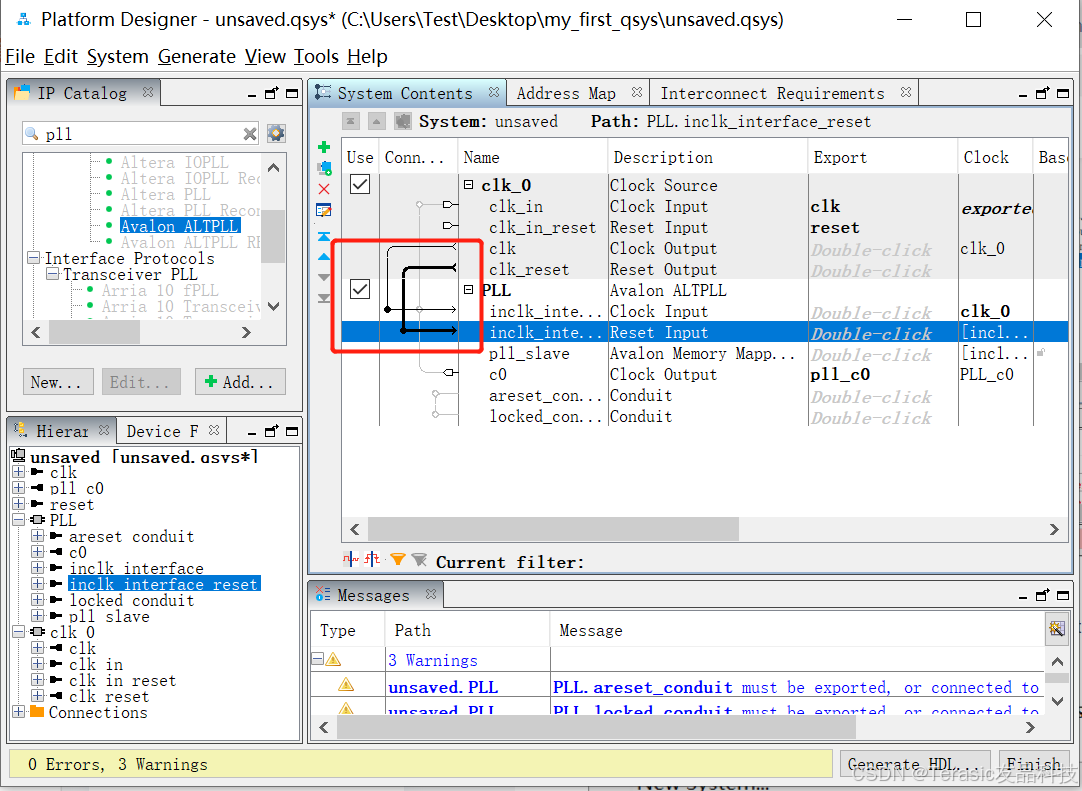Click the Generate HDL... button
Viewport: 1082px width, 791px height.
click(x=914, y=764)
